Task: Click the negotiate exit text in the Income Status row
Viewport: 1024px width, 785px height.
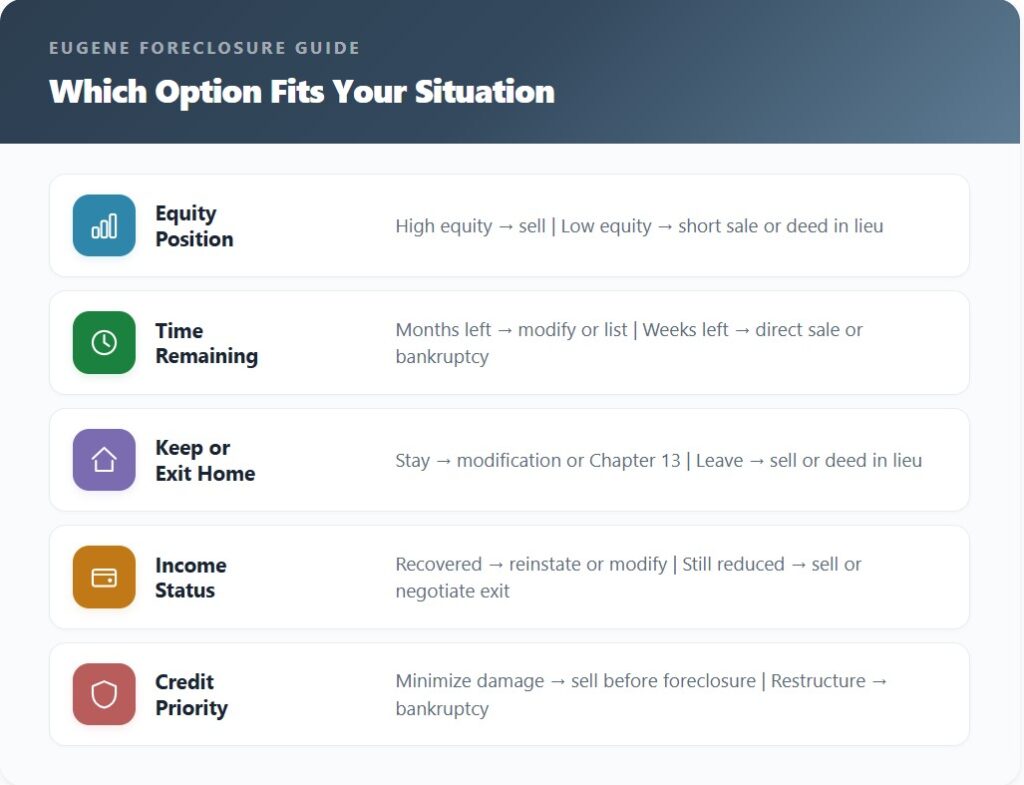Action: pyautogui.click(x=452, y=591)
